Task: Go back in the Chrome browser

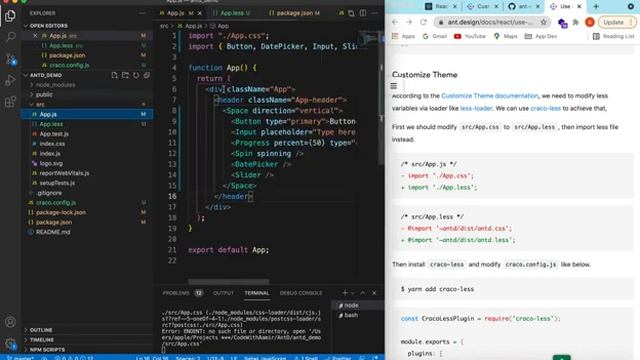Action: pyautogui.click(x=395, y=22)
